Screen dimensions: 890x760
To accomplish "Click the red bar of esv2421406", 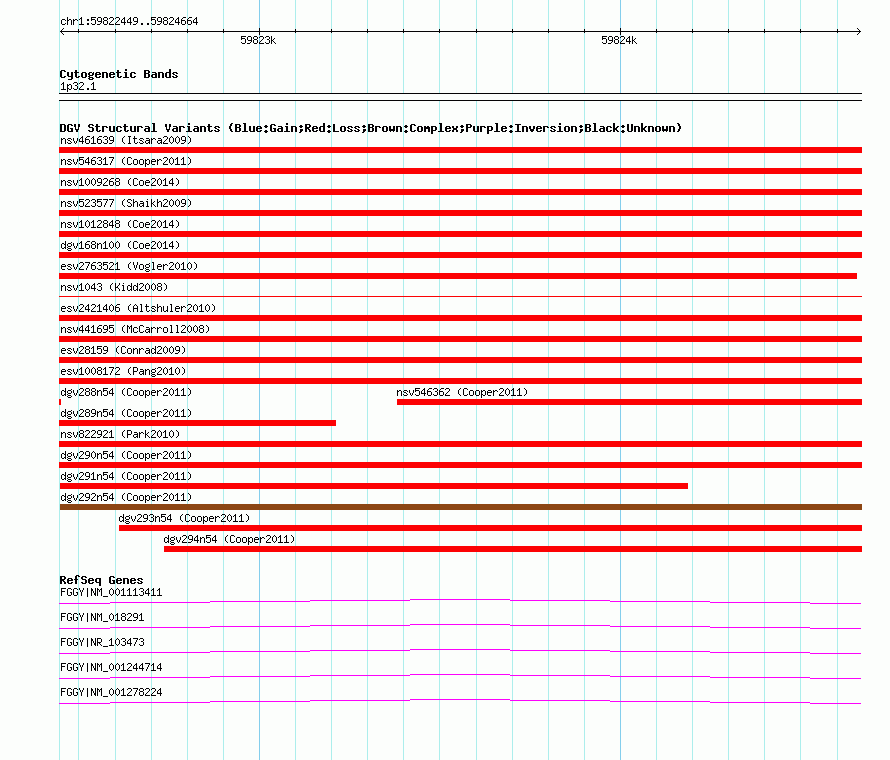I will pyautogui.click(x=460, y=318).
